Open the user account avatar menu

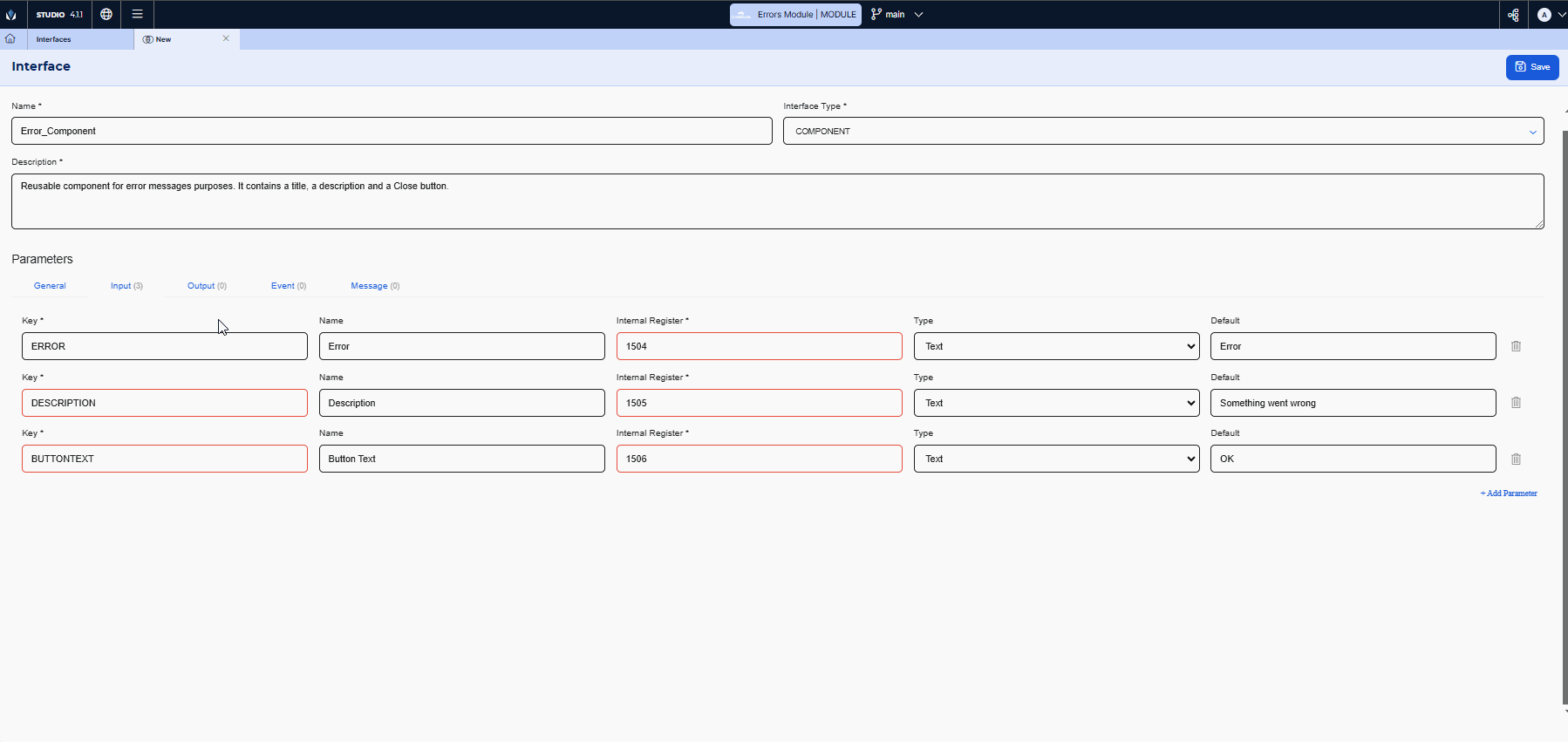click(x=1550, y=15)
